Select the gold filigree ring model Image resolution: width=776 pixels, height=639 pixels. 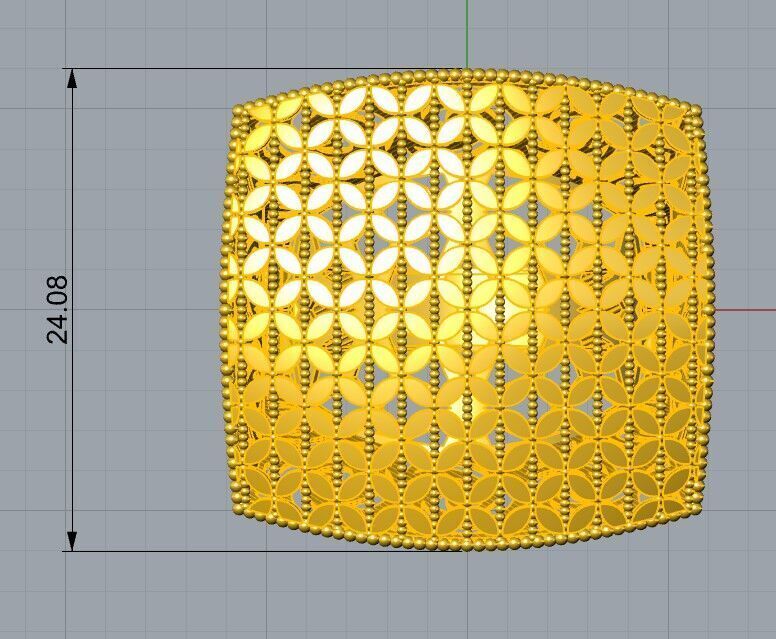(468, 310)
